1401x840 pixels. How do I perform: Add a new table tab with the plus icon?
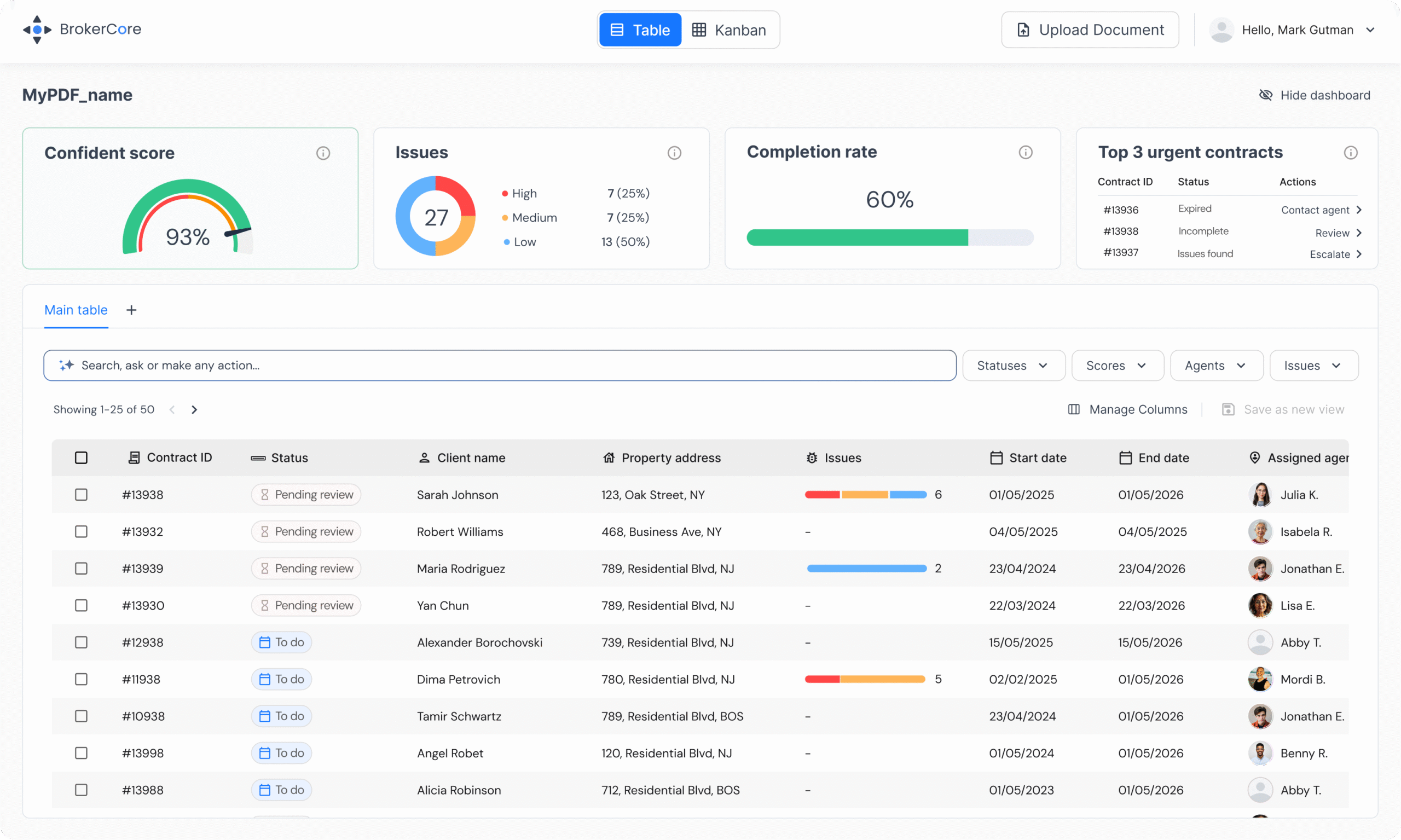click(131, 310)
